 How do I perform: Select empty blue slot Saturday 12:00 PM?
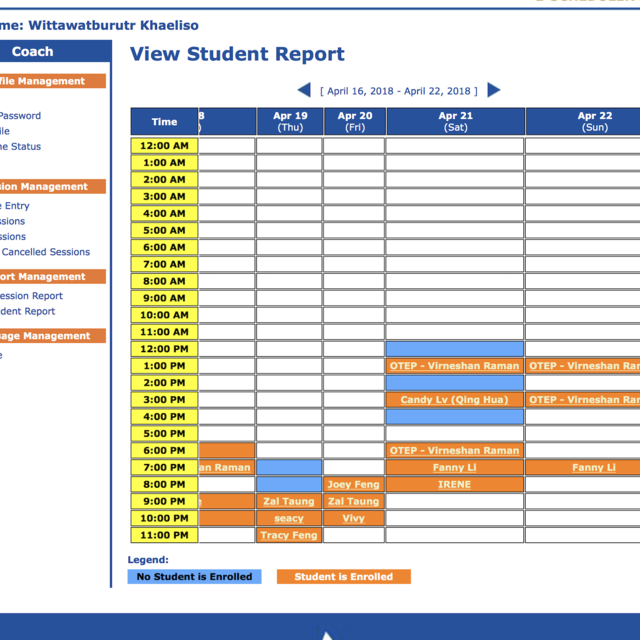[x=454, y=349]
